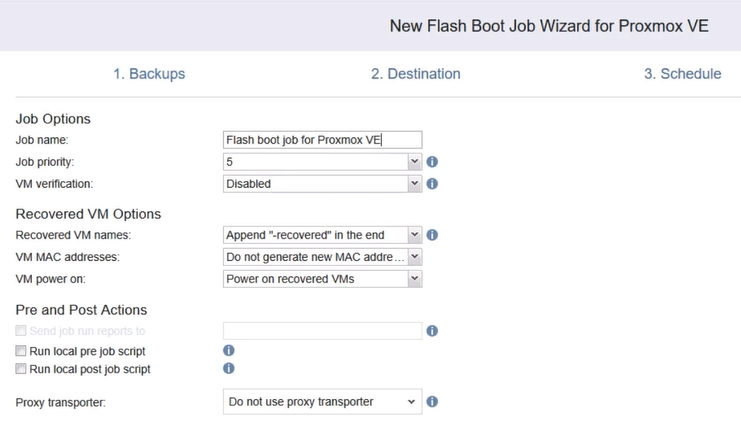Expand the Proxy transporter dropdown
This screenshot has width=741, height=447.
pos(322,402)
